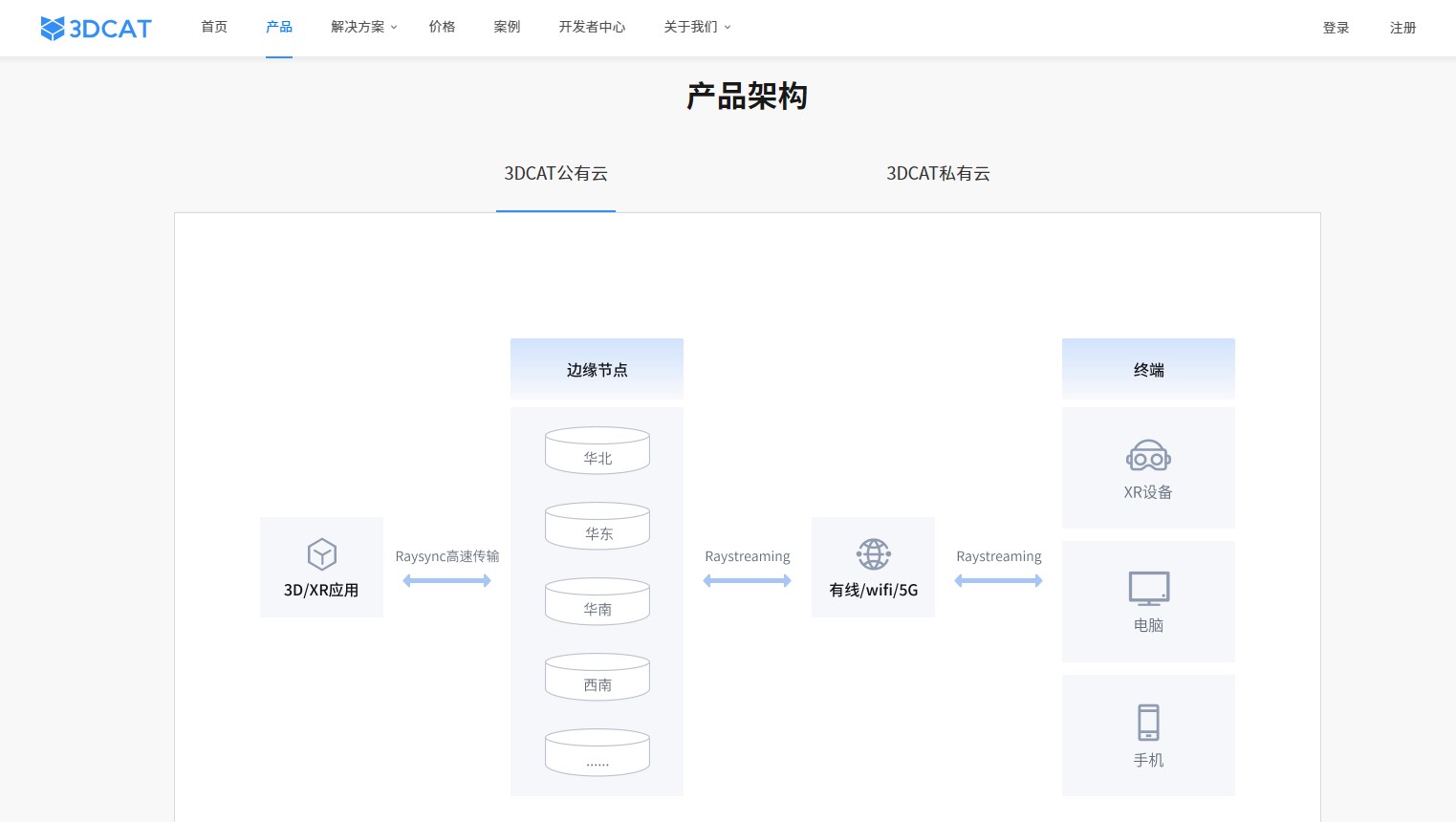
Task: Click the 登录 link
Action: 1336,28
